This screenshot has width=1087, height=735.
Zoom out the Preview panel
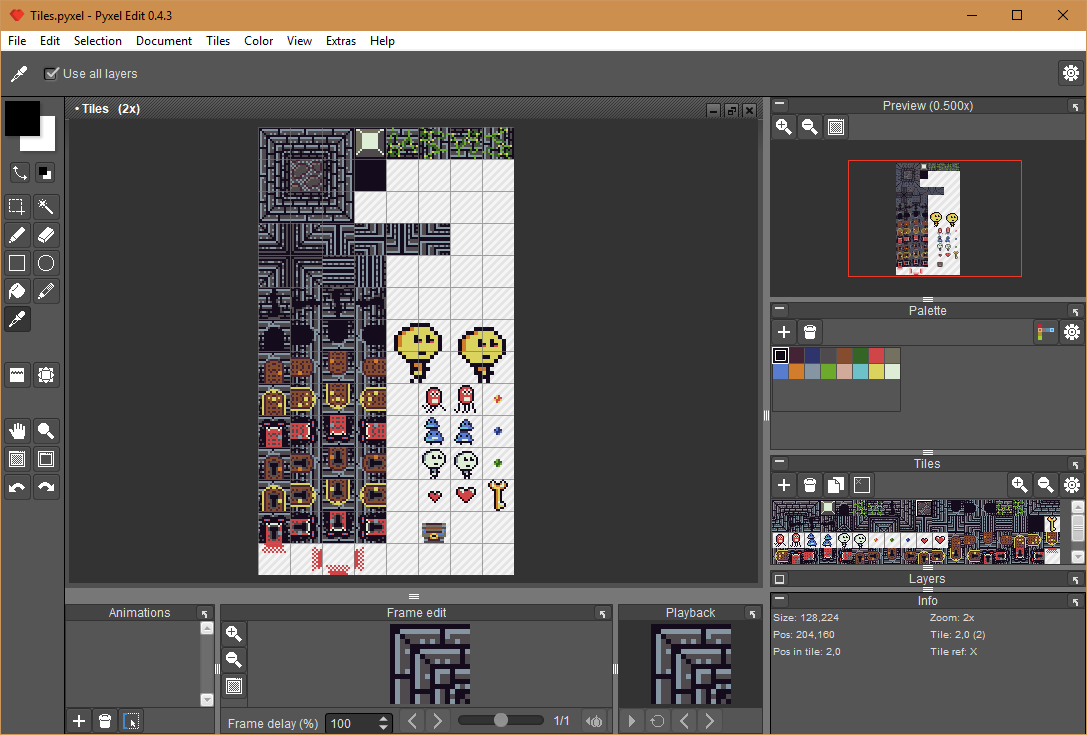pos(810,127)
